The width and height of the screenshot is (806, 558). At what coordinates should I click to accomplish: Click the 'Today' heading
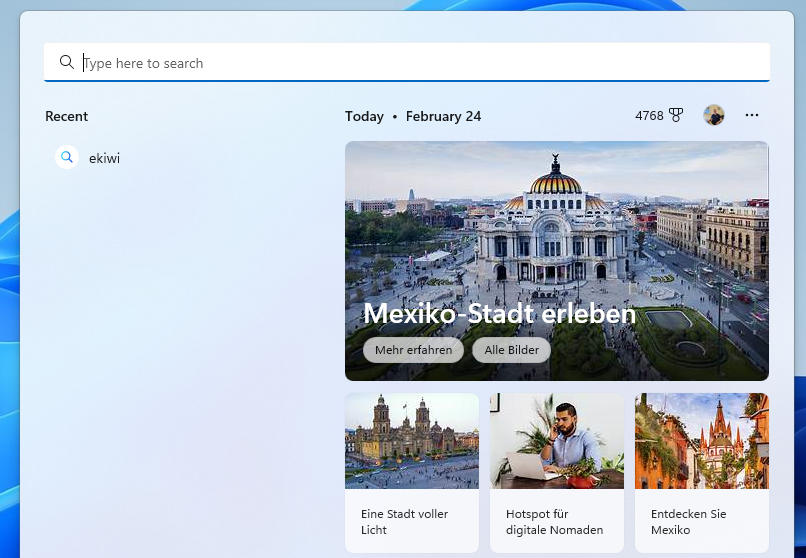coord(364,116)
